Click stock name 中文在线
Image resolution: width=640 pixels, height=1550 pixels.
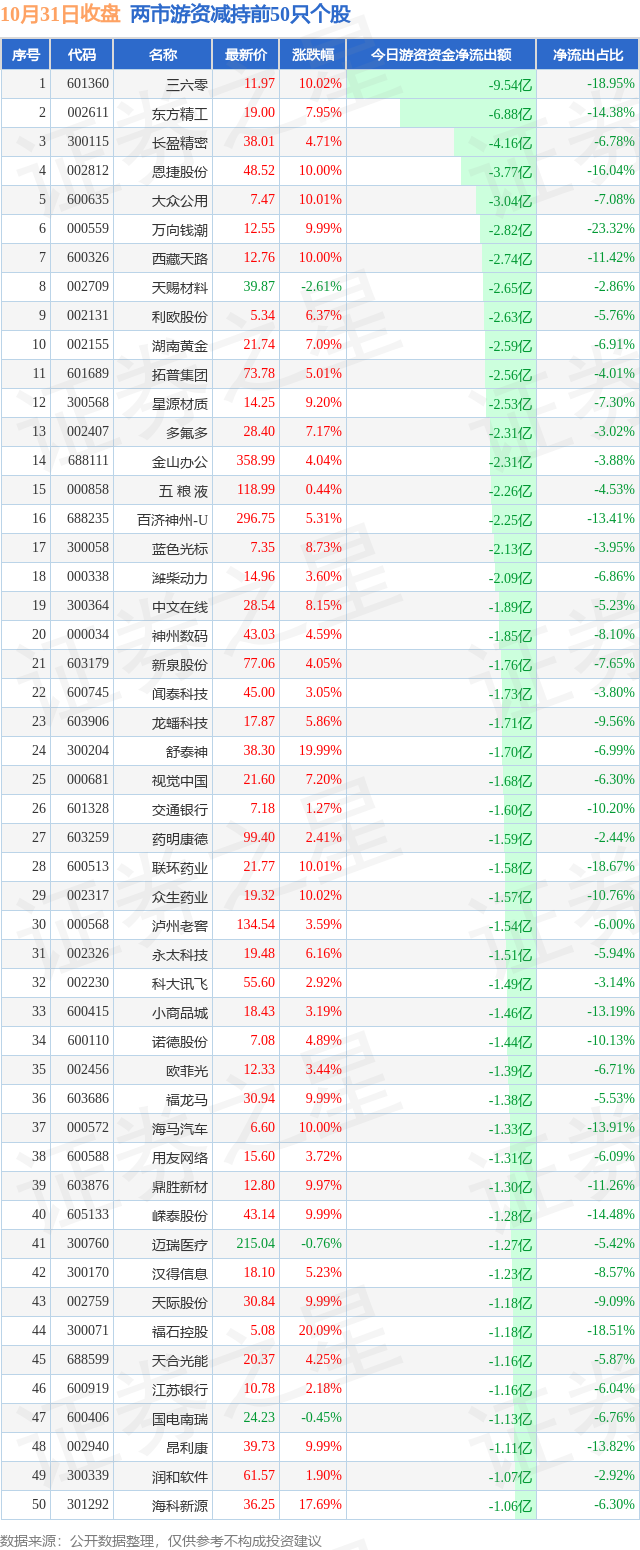180,606
